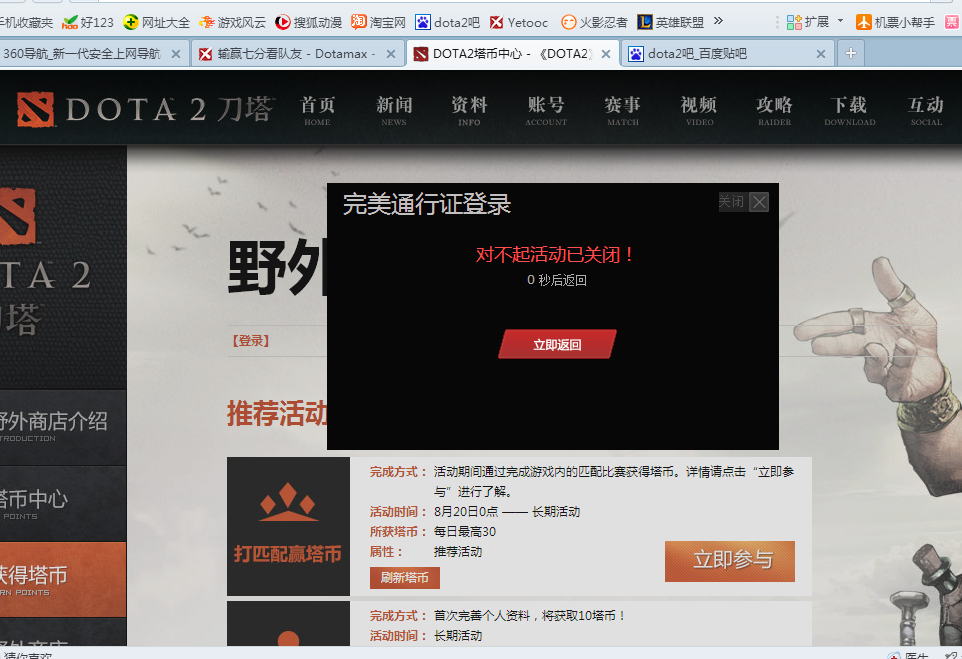Open the 好123 bookmark
The width and height of the screenshot is (962, 659).
(88, 23)
